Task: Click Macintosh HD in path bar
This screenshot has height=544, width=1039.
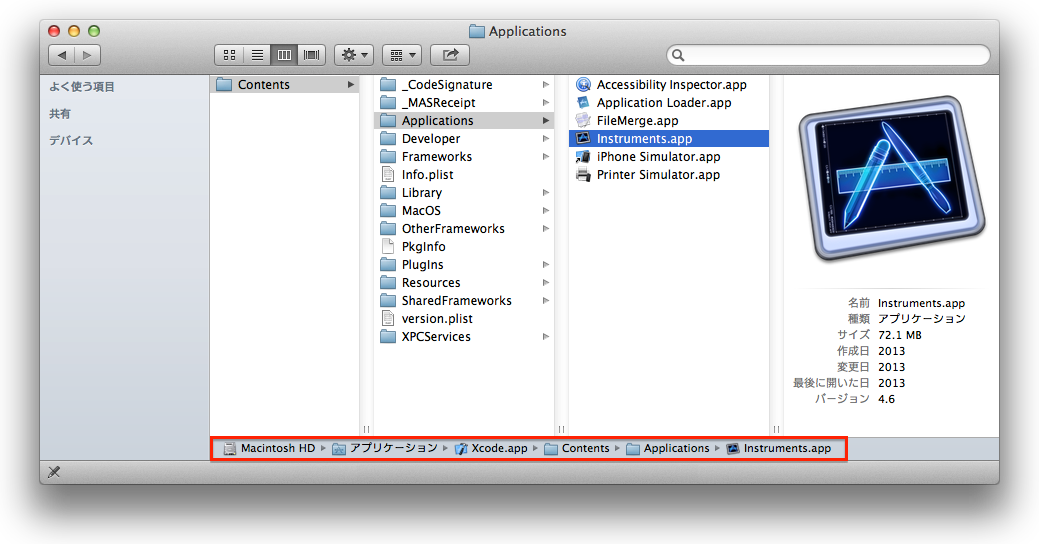Action: 269,449
